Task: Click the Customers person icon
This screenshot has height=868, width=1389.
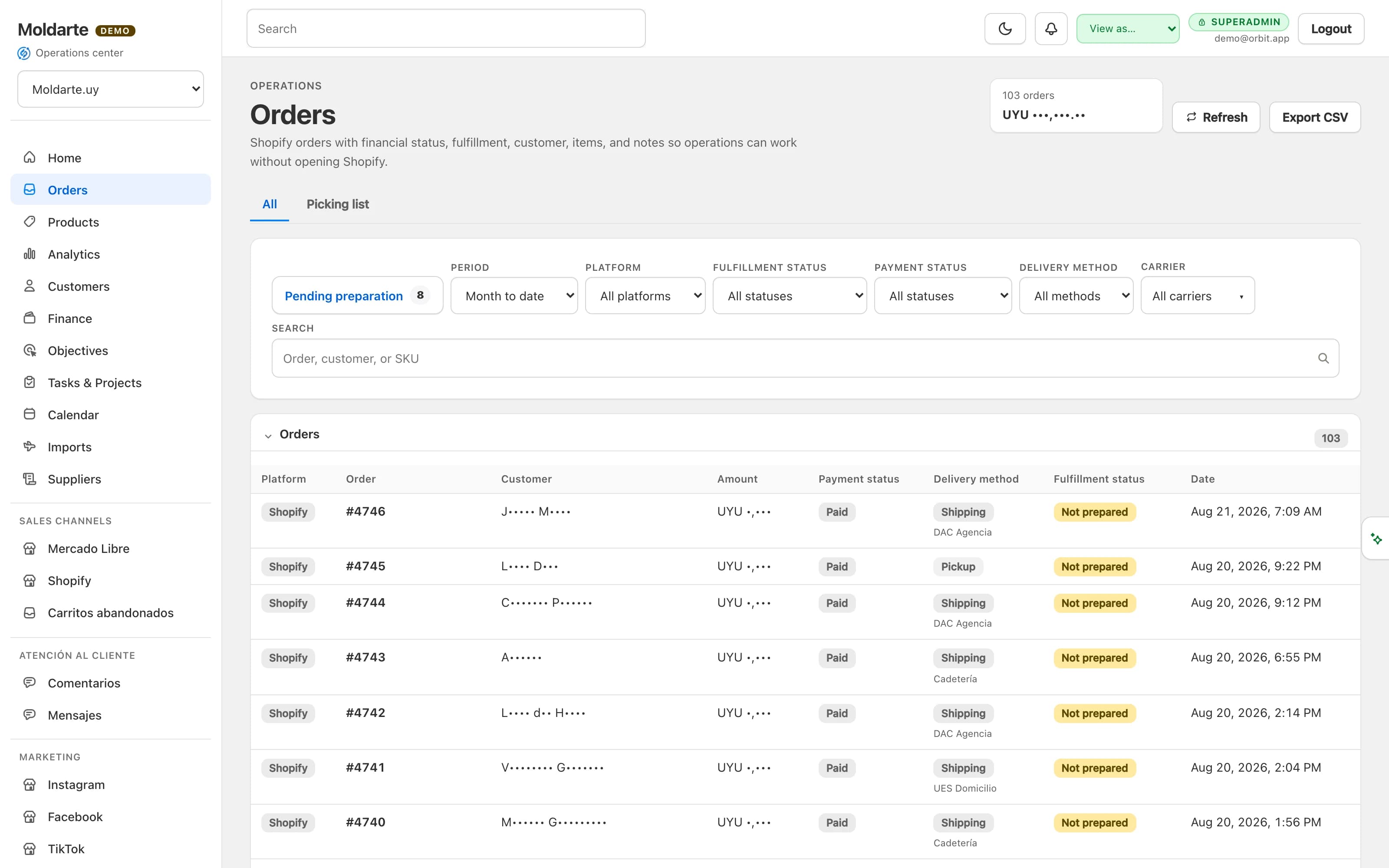Action: pos(29,286)
